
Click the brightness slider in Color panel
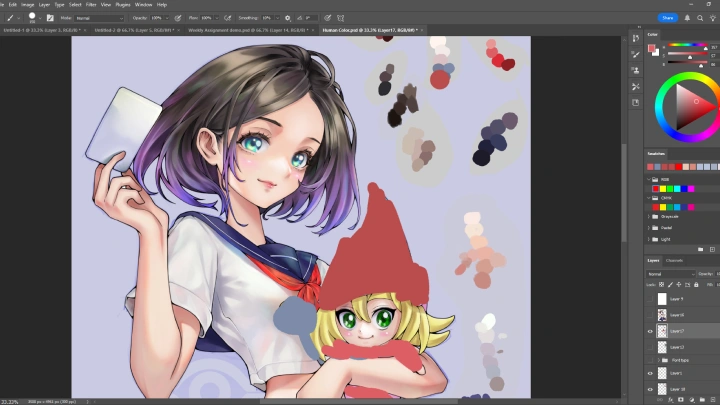point(687,62)
